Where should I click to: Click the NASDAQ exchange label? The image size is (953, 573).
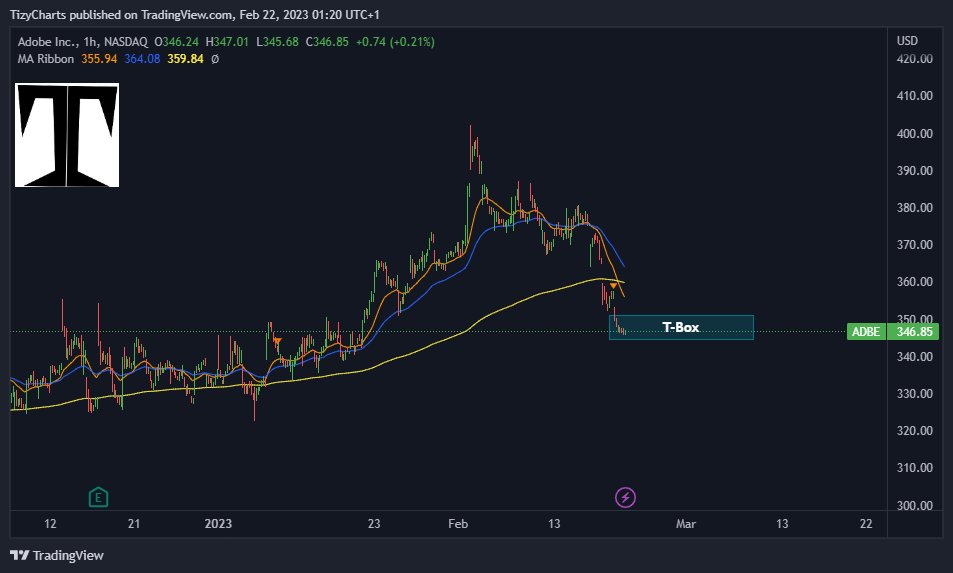(x=126, y=42)
